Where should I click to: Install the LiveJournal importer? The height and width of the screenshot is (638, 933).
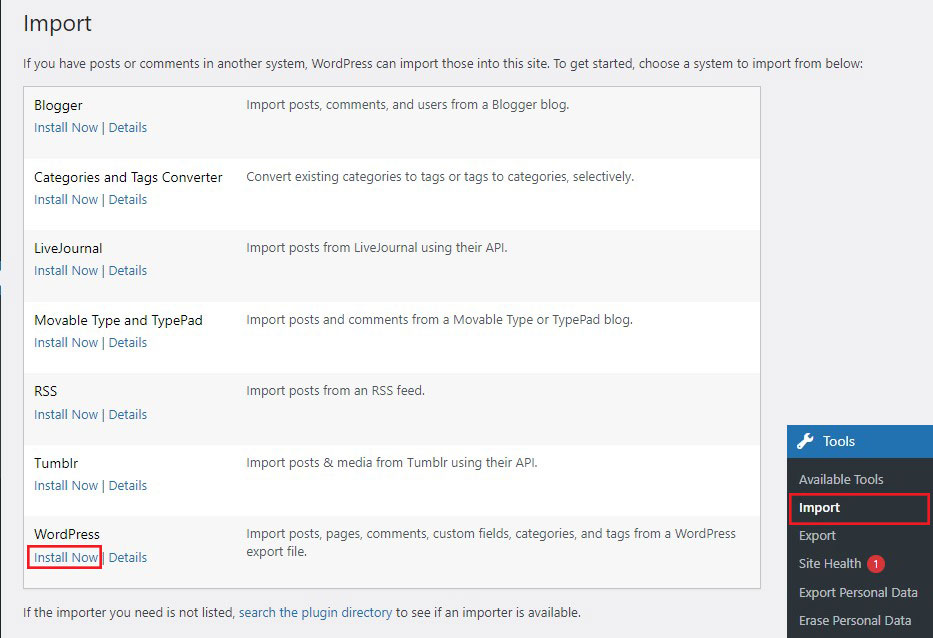(x=66, y=271)
